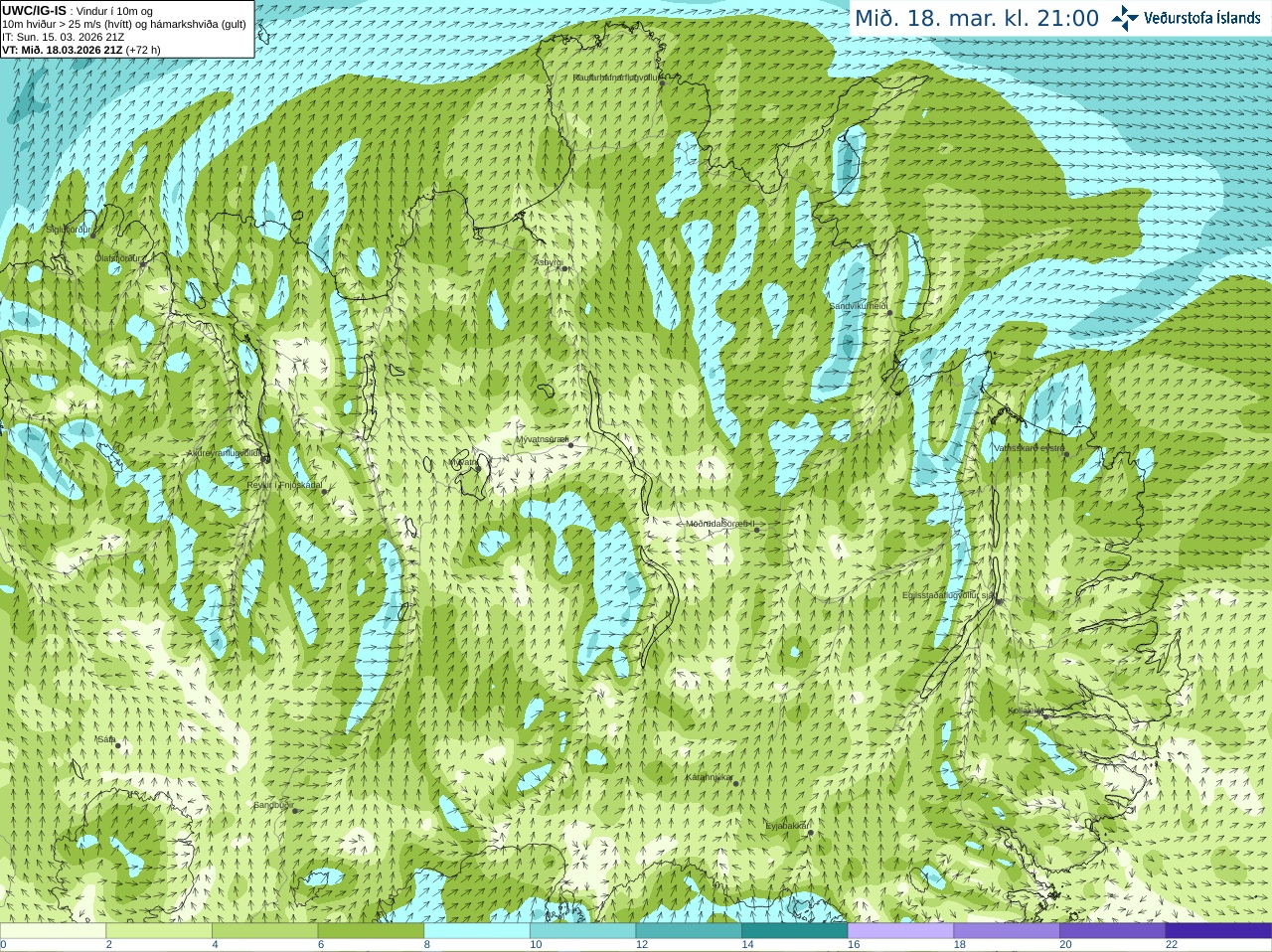Pick the 8–10 m/s legend color swatch
1272x952 pixels.
tap(477, 931)
